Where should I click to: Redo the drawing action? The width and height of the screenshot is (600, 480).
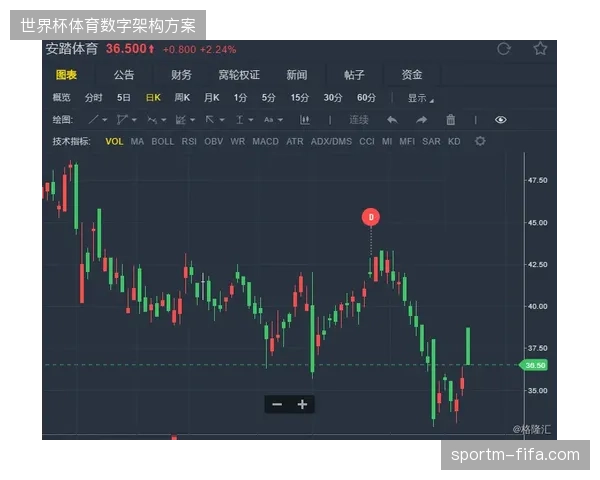coord(421,120)
